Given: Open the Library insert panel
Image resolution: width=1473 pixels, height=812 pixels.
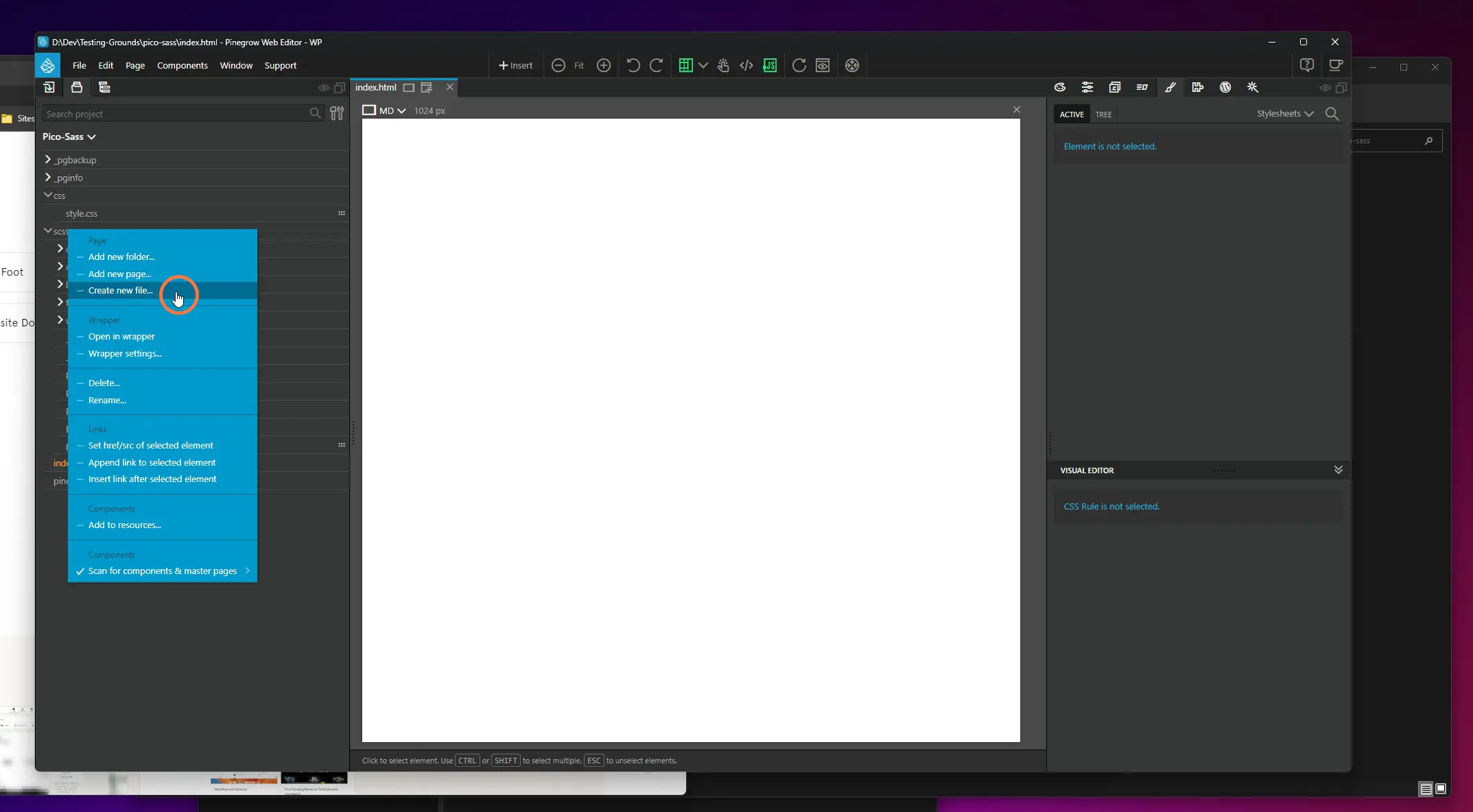Looking at the screenshot, I should 49,87.
